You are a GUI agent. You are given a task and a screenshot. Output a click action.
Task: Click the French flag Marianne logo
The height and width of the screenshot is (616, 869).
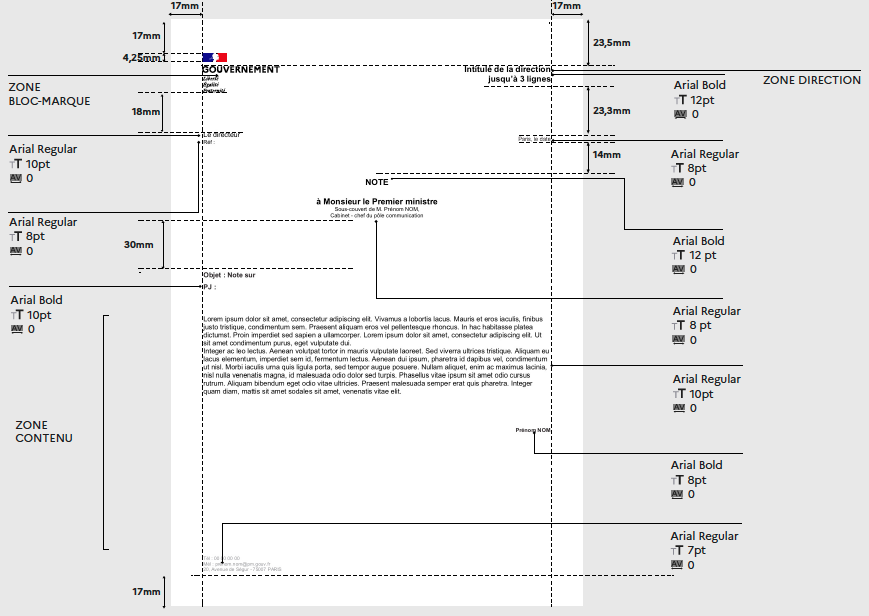(x=214, y=57)
